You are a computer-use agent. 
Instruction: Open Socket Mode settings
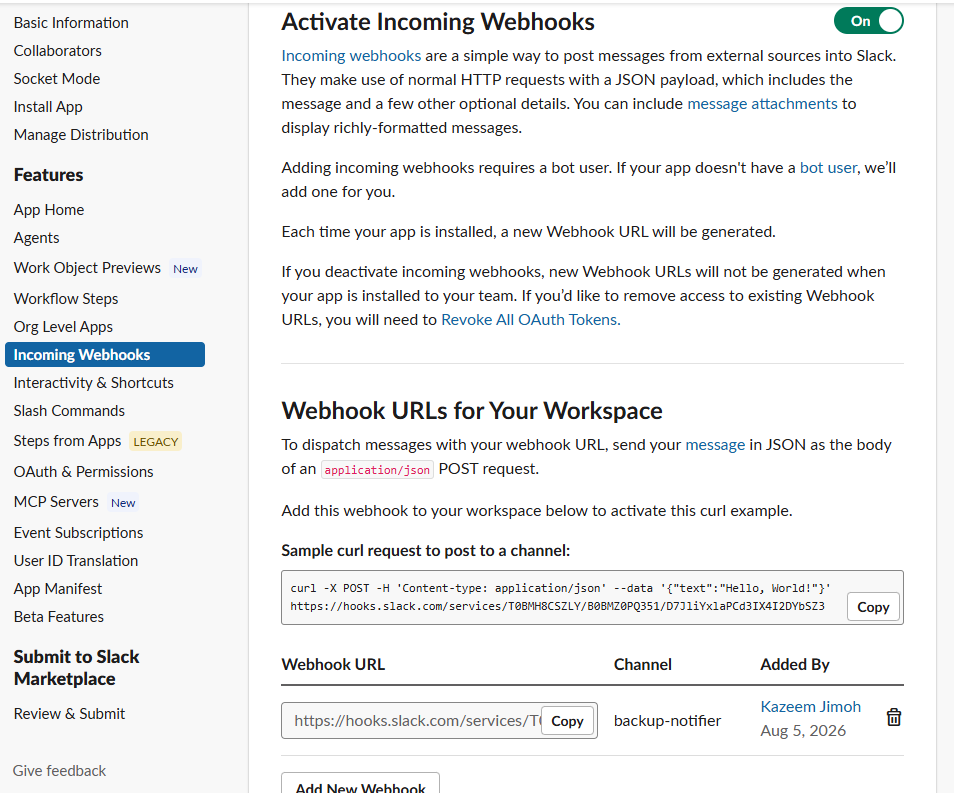point(57,79)
